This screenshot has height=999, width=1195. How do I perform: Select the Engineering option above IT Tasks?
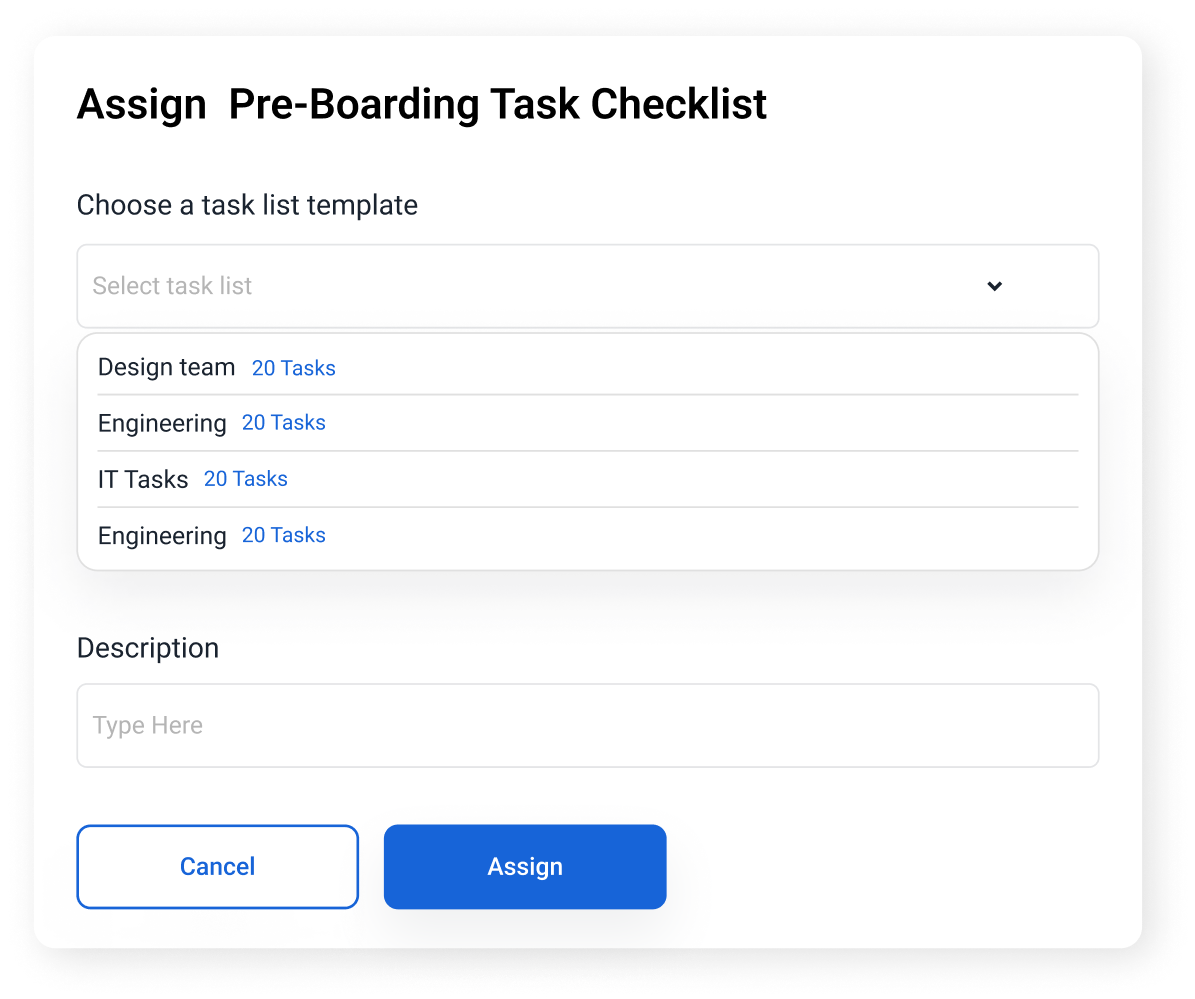(162, 424)
